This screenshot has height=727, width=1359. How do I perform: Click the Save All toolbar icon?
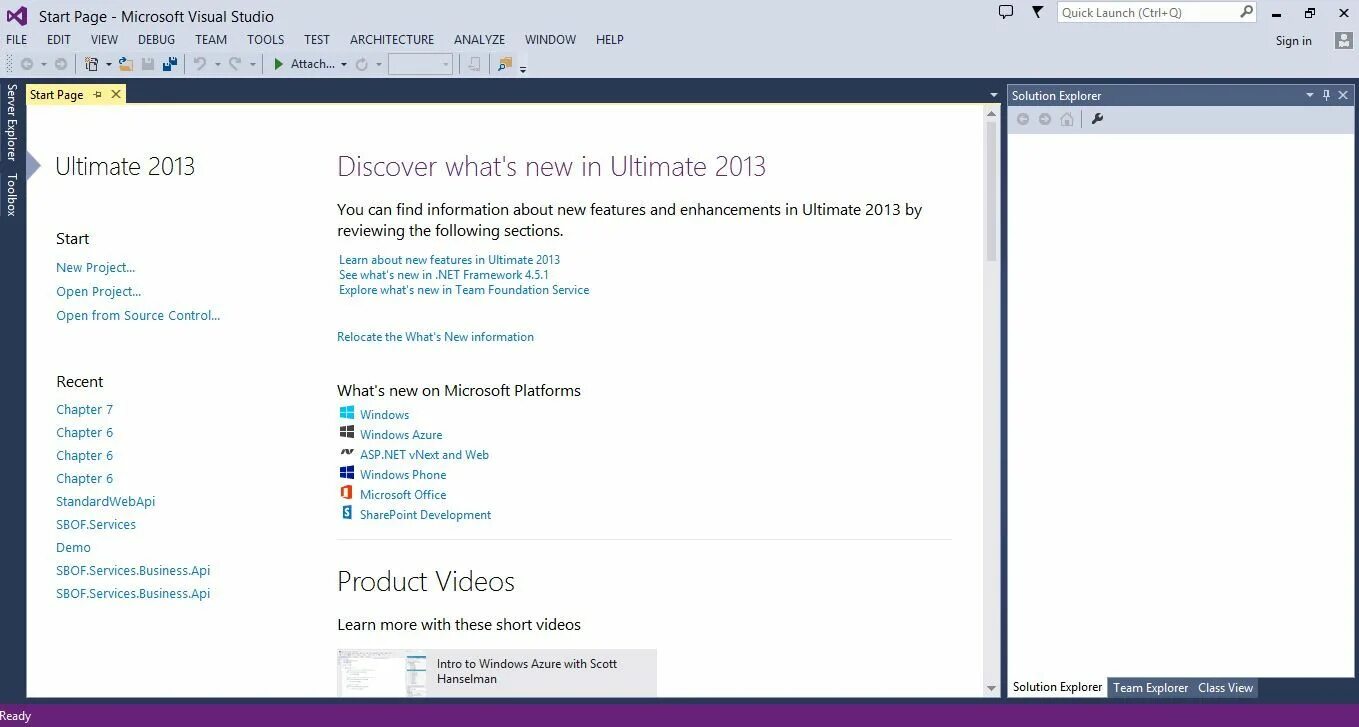pyautogui.click(x=170, y=64)
